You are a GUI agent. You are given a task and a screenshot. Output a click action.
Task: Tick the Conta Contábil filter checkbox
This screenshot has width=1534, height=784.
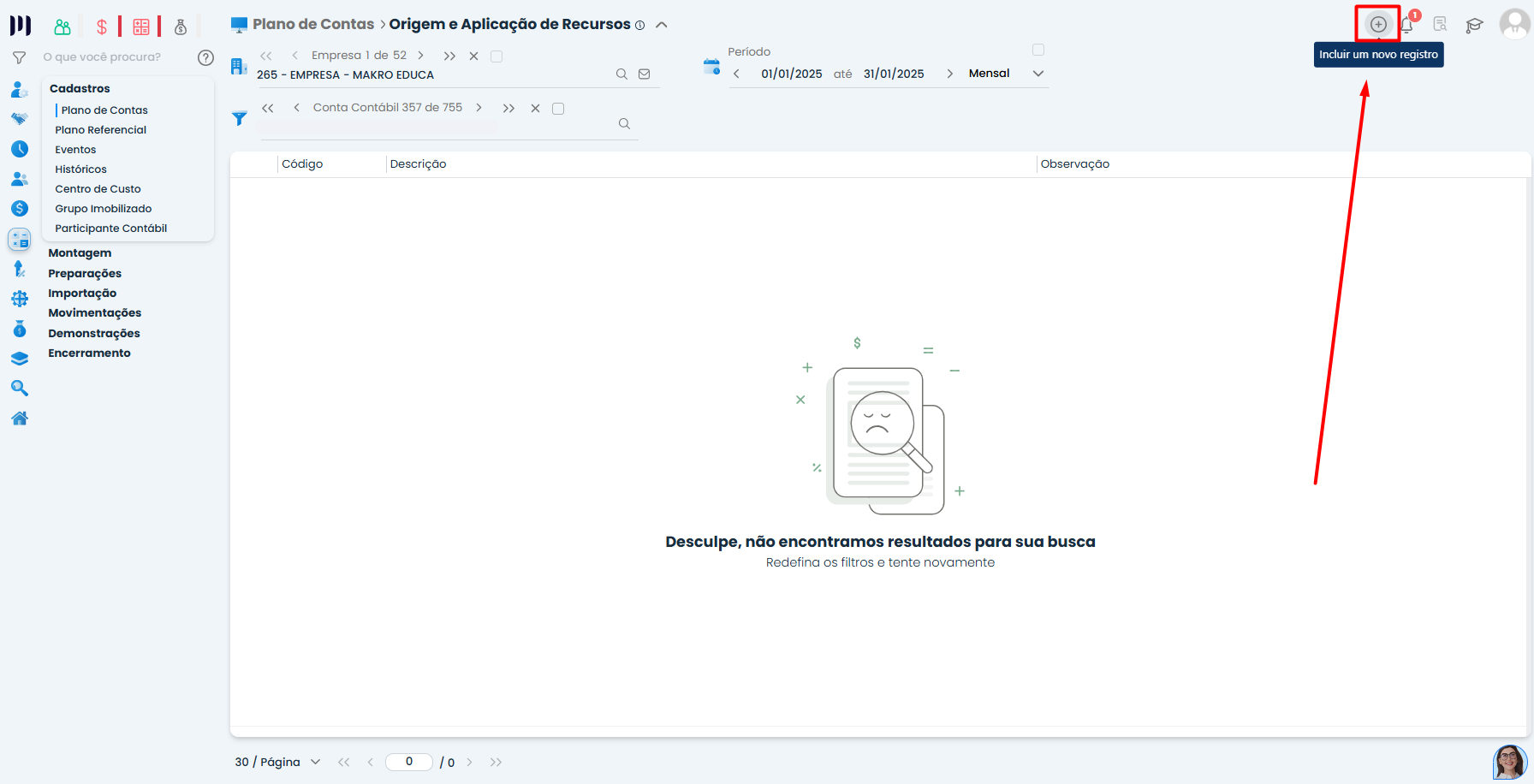(558, 109)
